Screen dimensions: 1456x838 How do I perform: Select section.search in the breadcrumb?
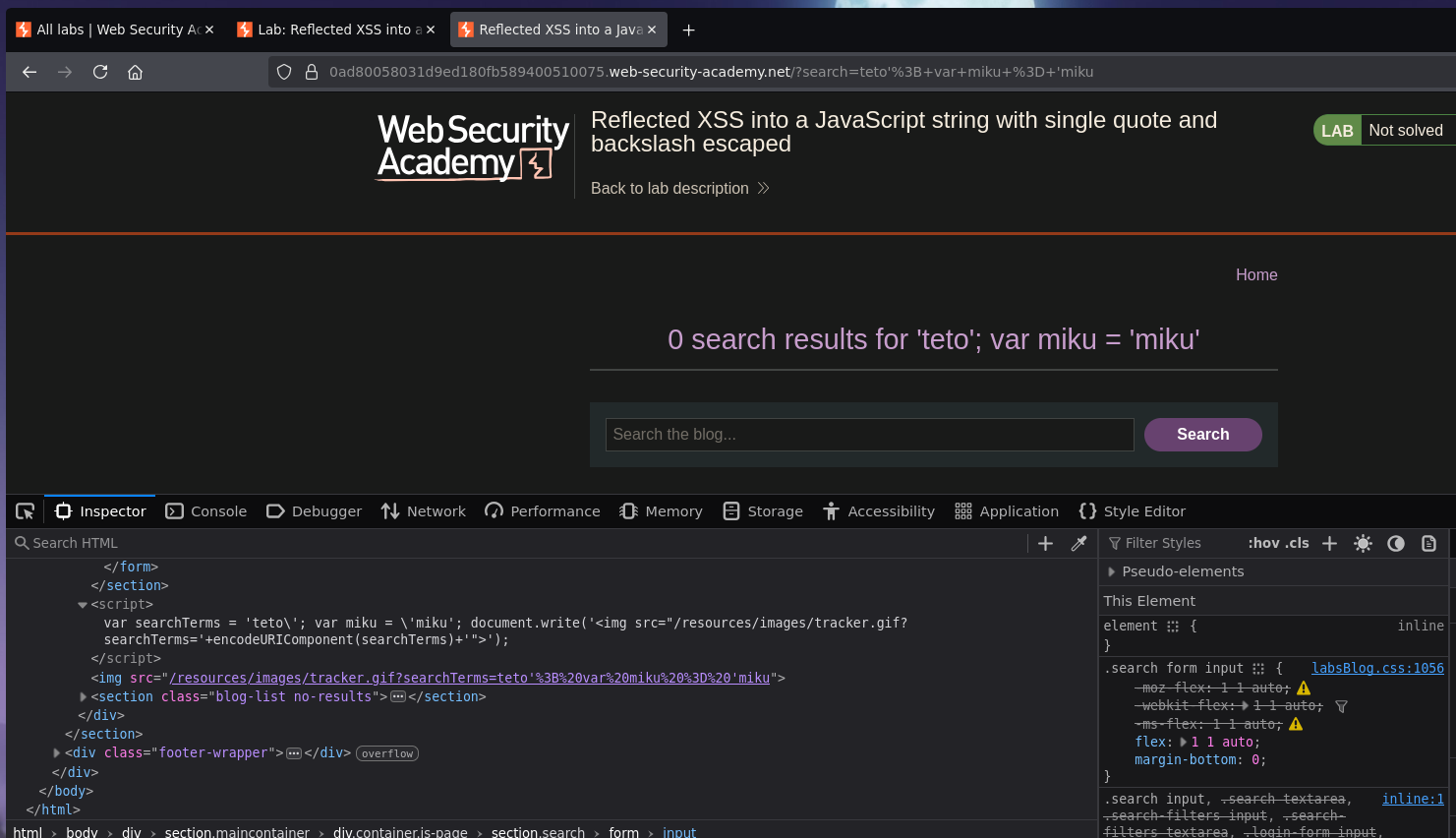[538, 833]
